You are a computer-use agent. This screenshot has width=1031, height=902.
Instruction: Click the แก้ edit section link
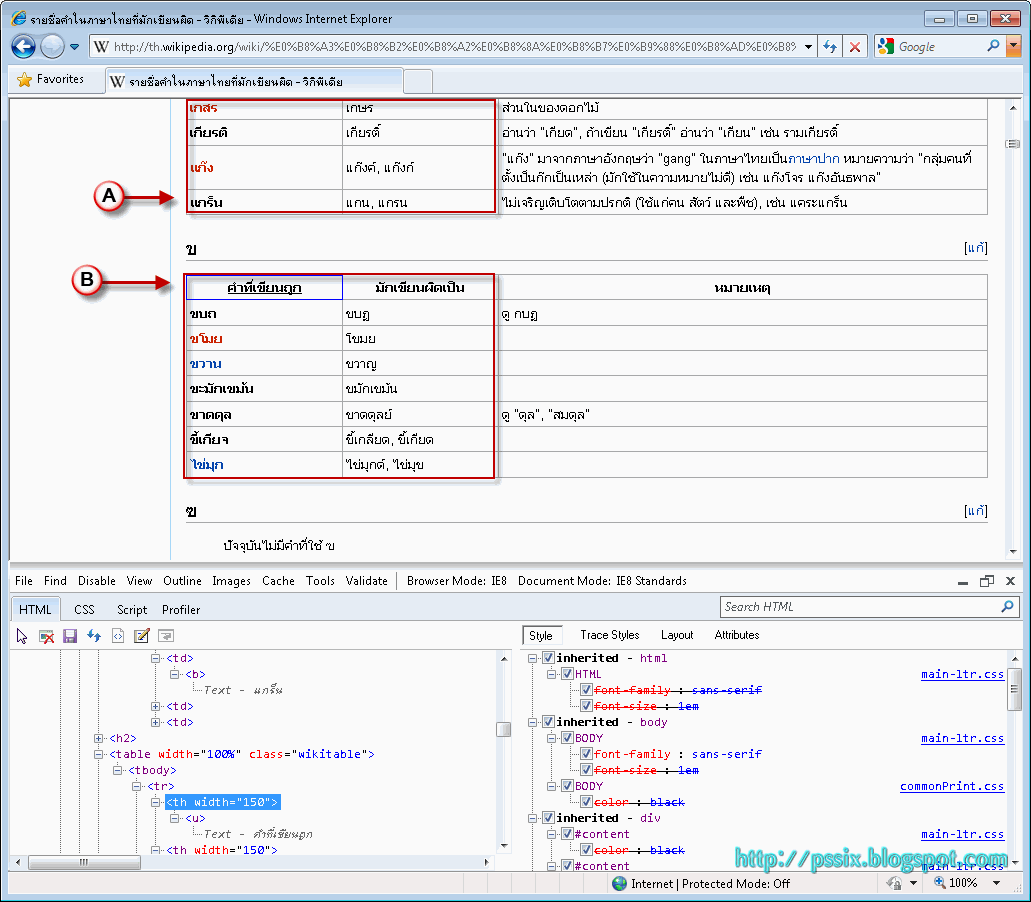click(x=975, y=249)
